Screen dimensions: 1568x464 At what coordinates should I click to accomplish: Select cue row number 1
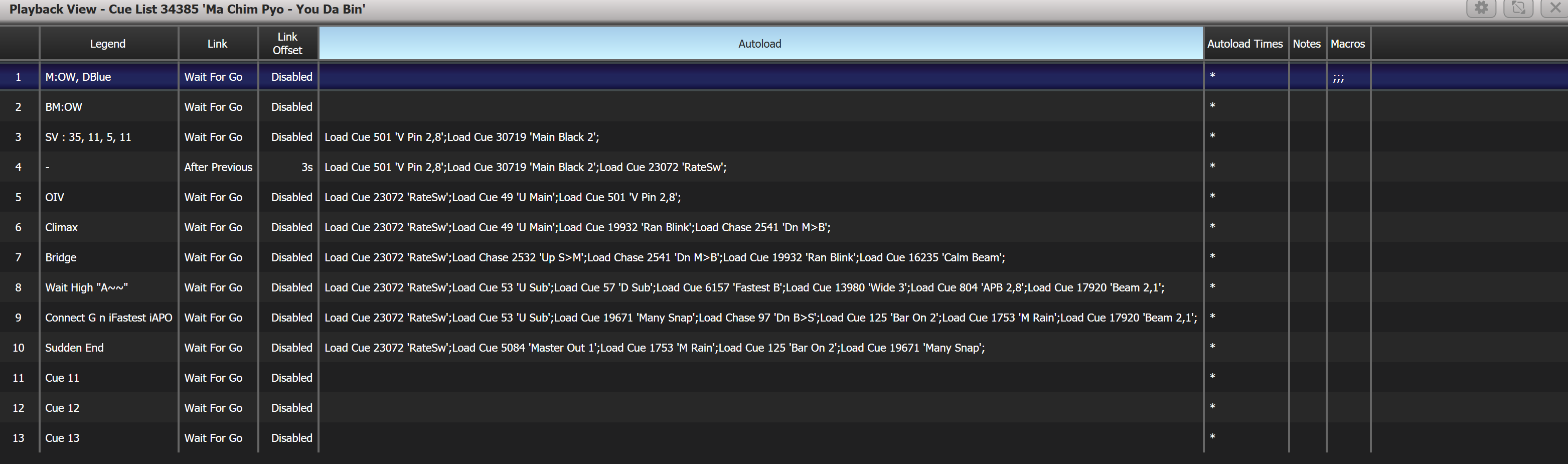click(x=19, y=77)
